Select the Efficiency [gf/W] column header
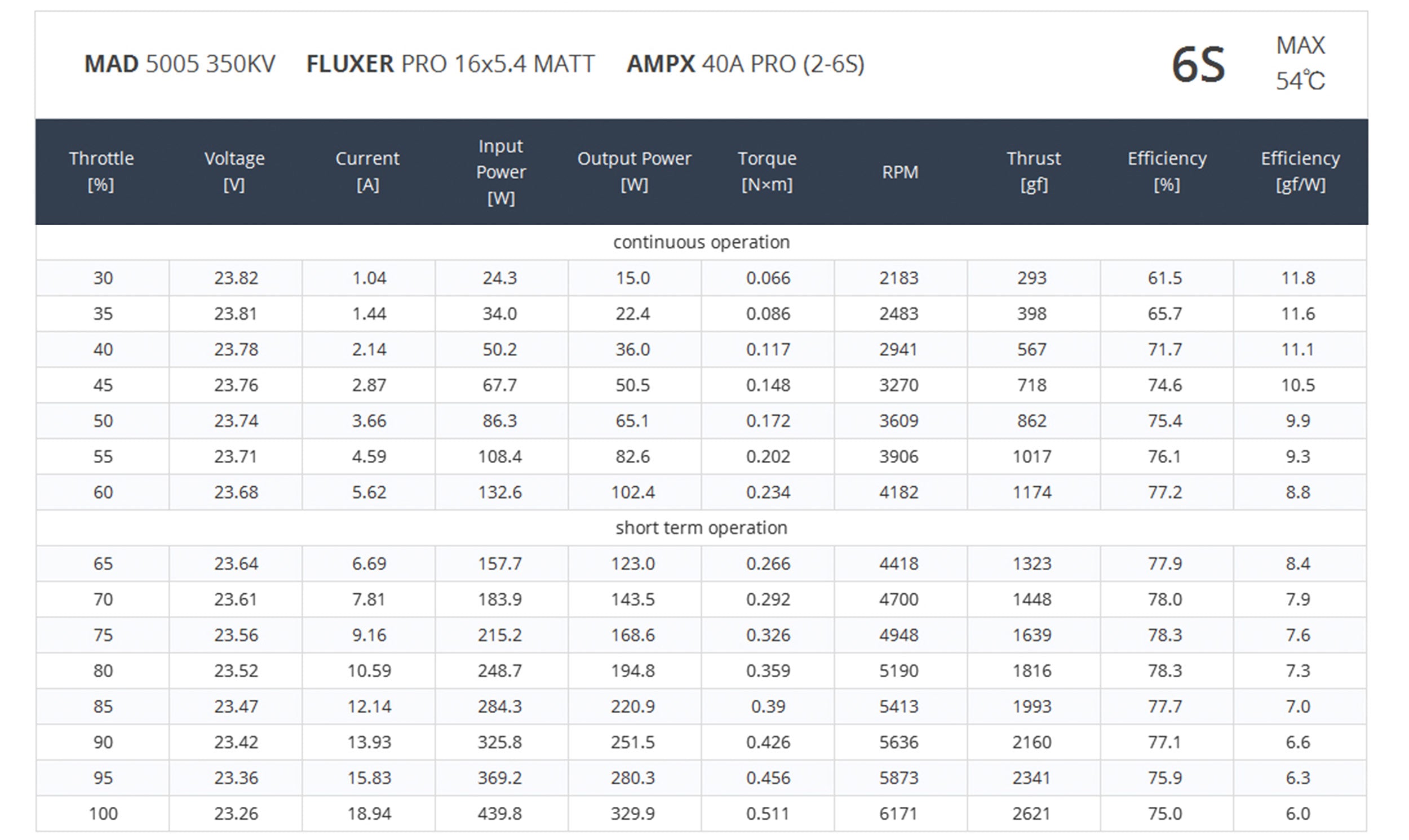1409x840 pixels. (x=1300, y=171)
